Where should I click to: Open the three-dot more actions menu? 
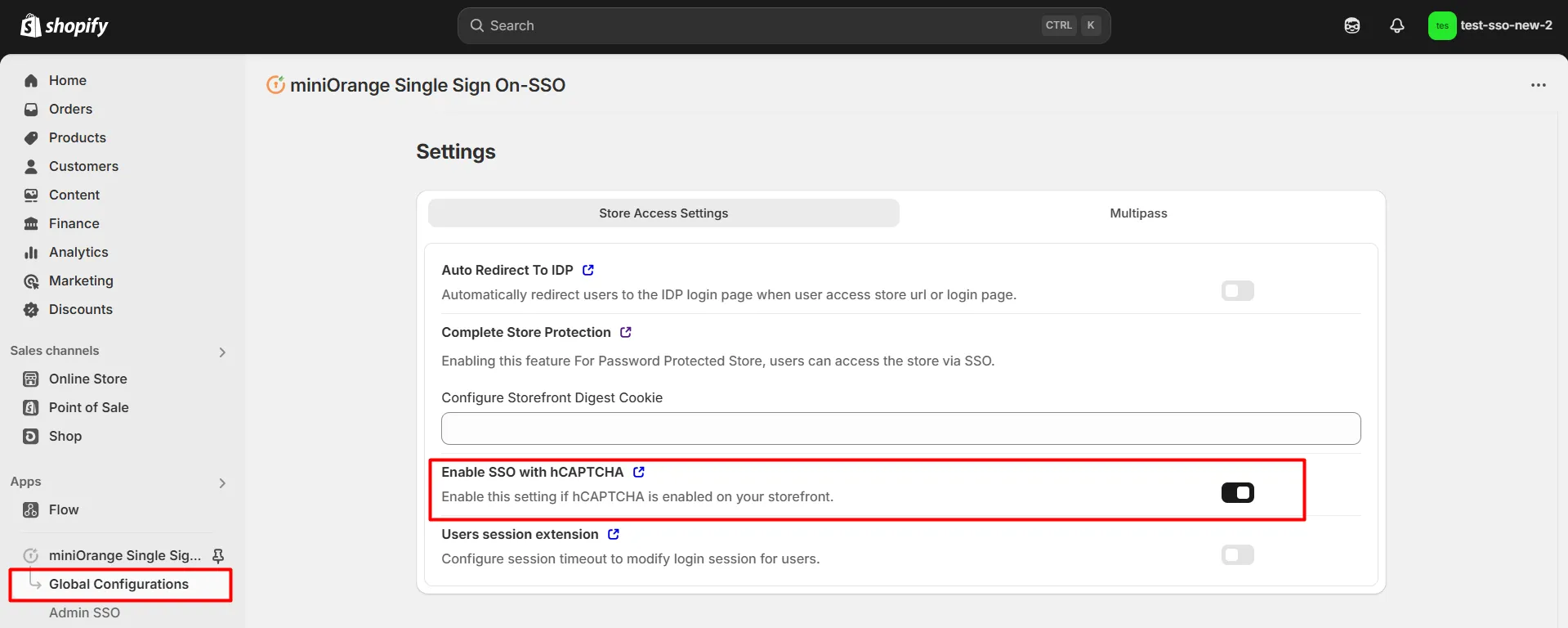1539,85
